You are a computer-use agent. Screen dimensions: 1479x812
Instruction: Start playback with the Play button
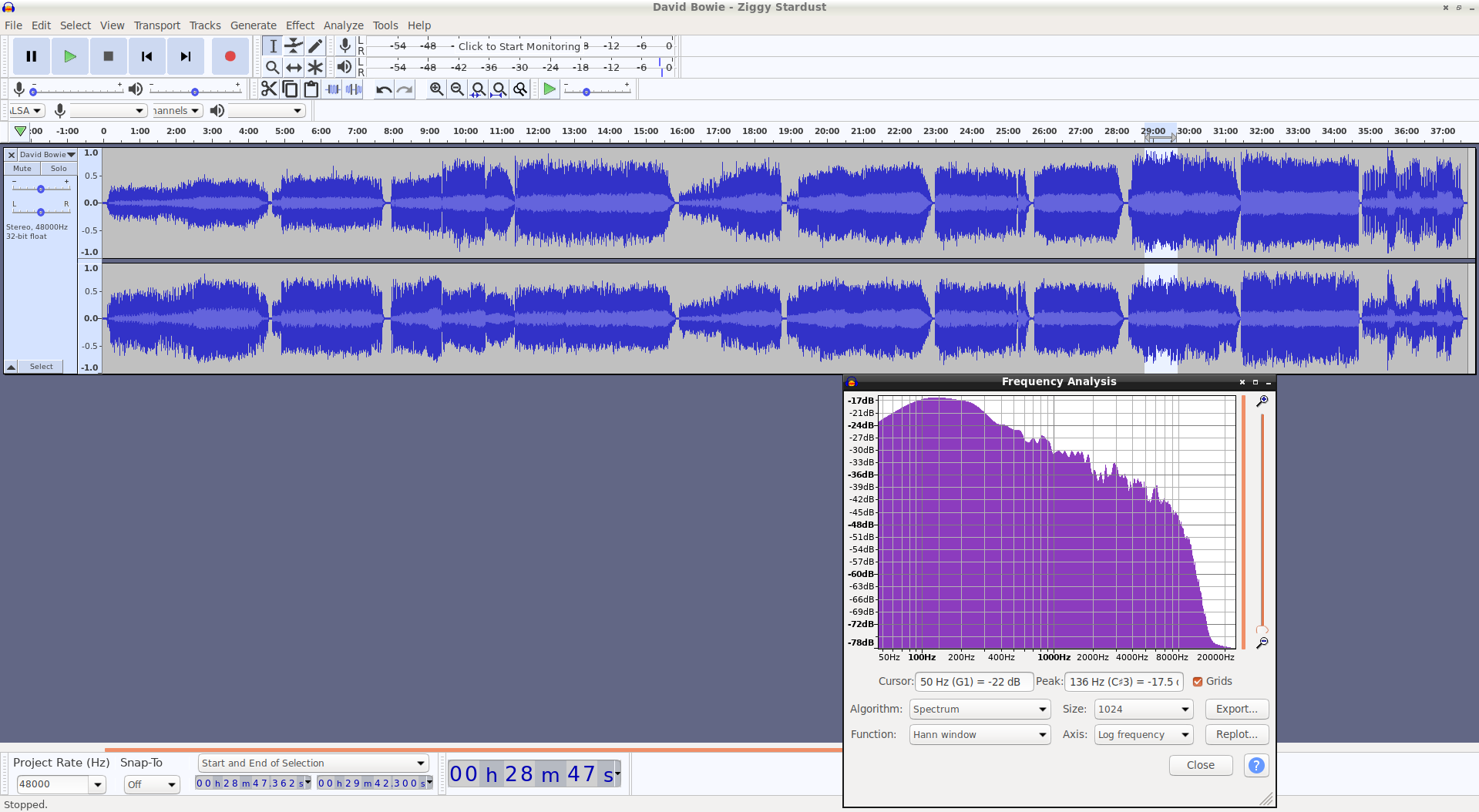[x=70, y=56]
